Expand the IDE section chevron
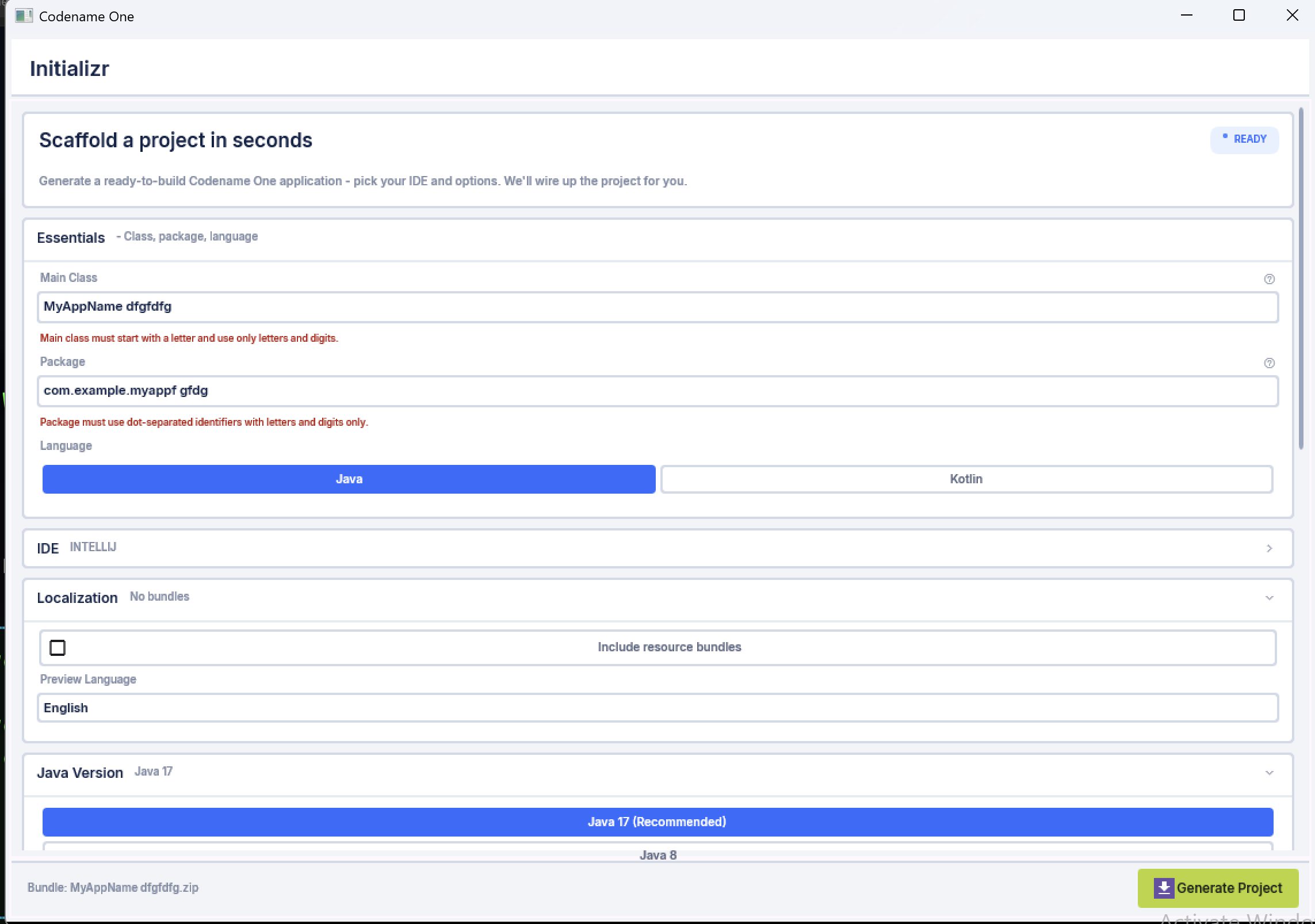Screen dimensions: 1315x924 (1269, 548)
